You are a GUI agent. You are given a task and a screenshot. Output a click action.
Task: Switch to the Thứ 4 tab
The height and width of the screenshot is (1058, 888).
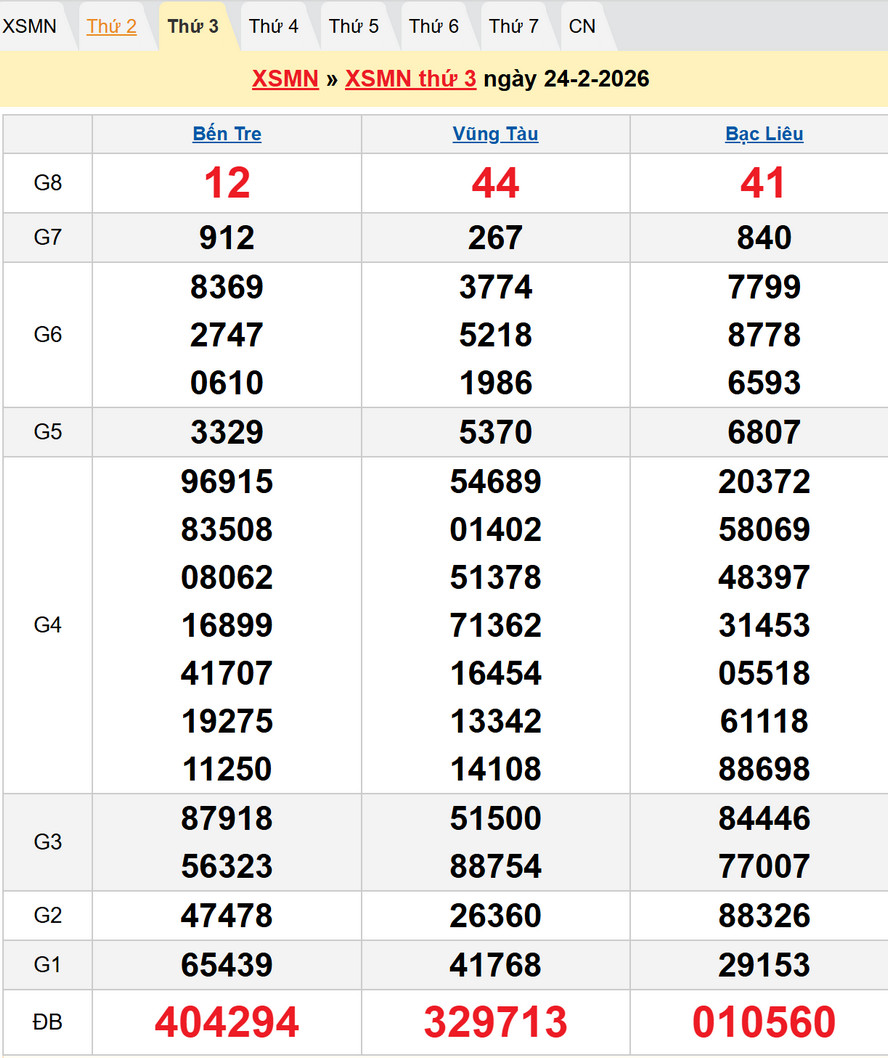pos(273,26)
